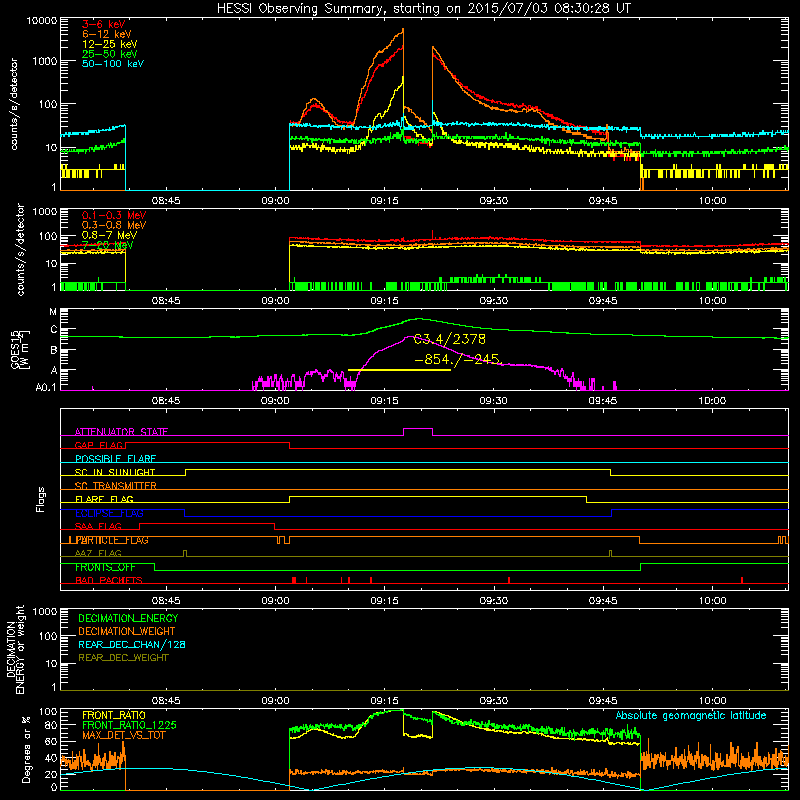Viewport: 800px width, 800px height.
Task: Click the AAZ_FLAG label
Action: [x=98, y=553]
